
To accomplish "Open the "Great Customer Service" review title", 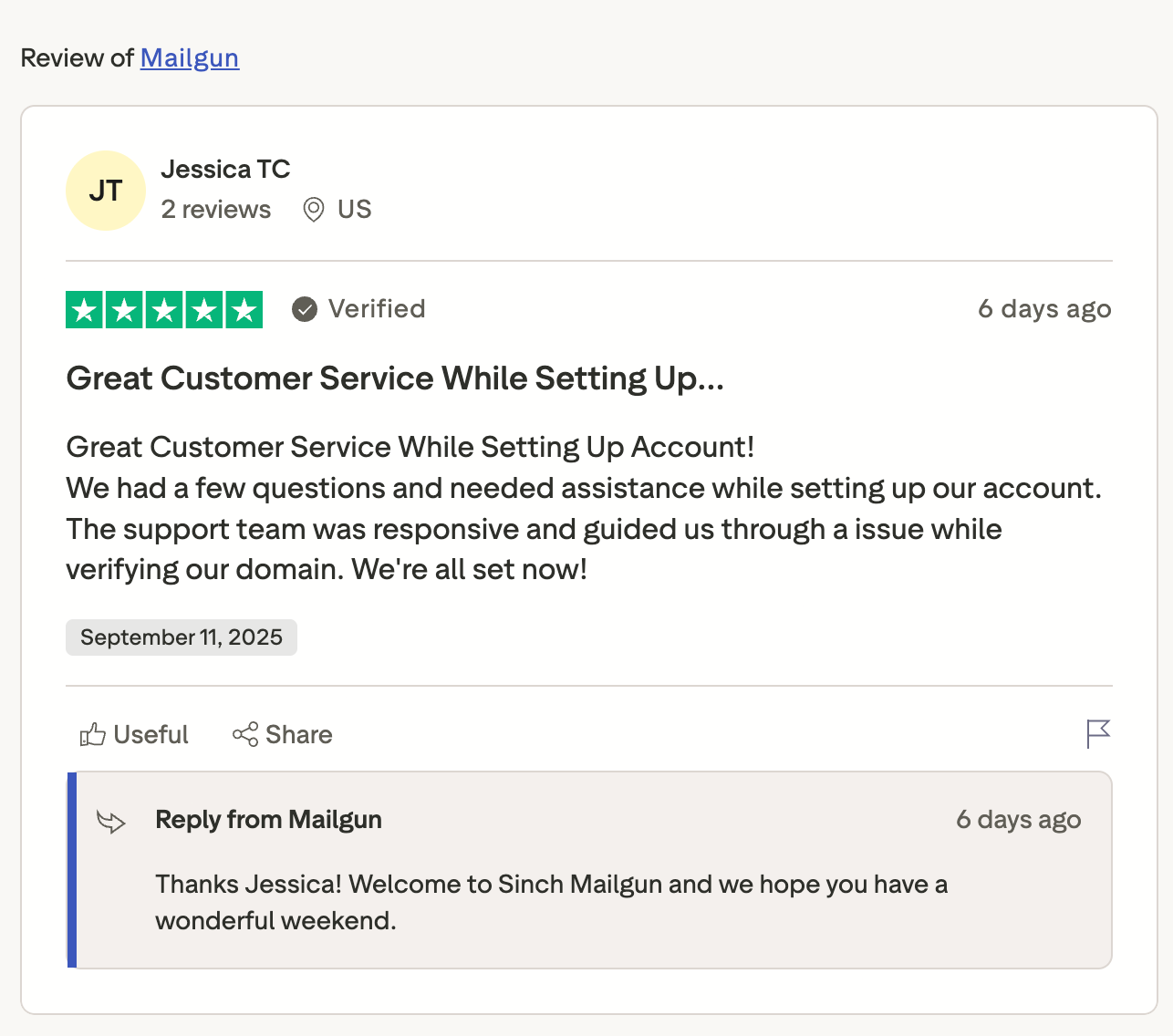I will [x=395, y=378].
